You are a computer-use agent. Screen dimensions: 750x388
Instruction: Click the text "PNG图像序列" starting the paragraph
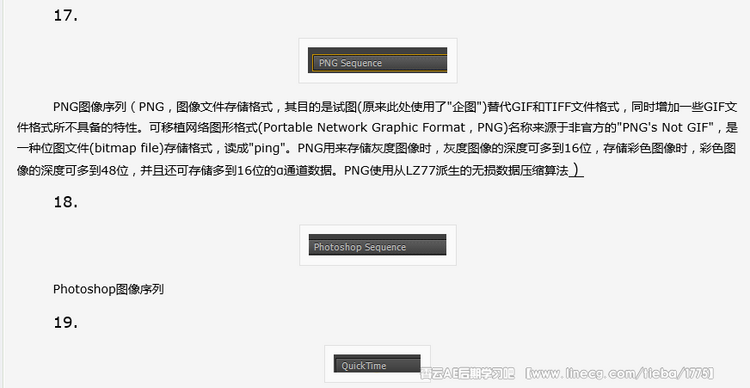click(90, 106)
